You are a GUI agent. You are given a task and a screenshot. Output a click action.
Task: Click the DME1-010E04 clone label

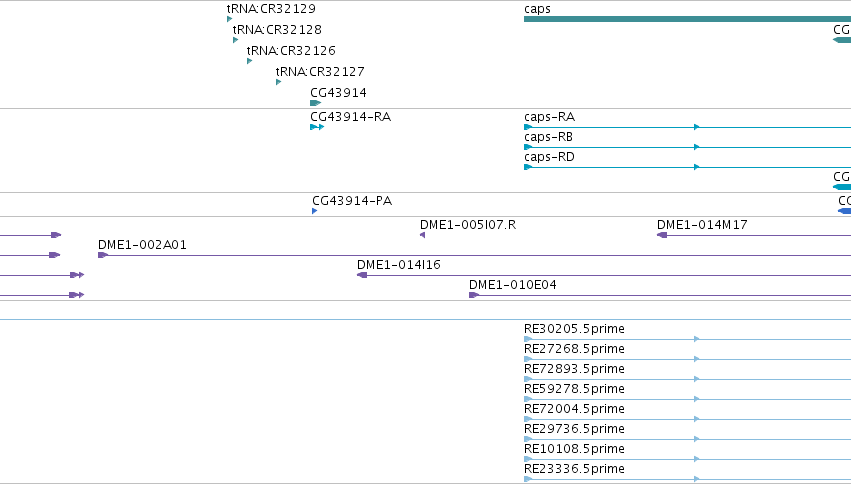click(x=513, y=285)
